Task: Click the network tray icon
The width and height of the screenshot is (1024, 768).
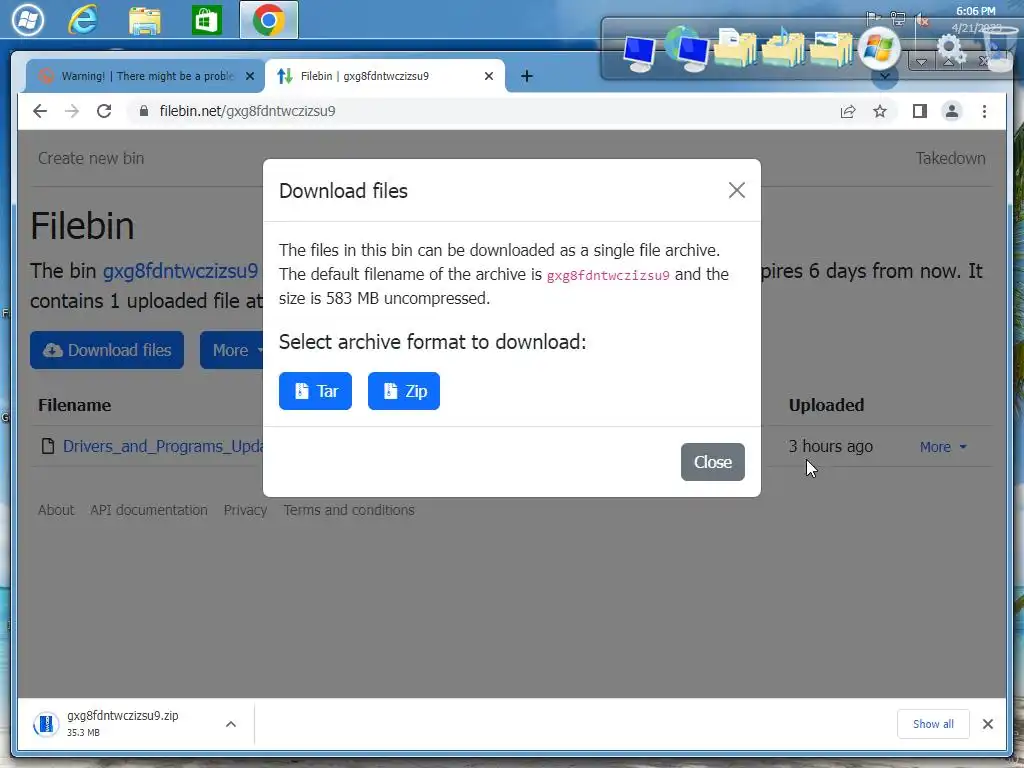Action: pos(898,19)
